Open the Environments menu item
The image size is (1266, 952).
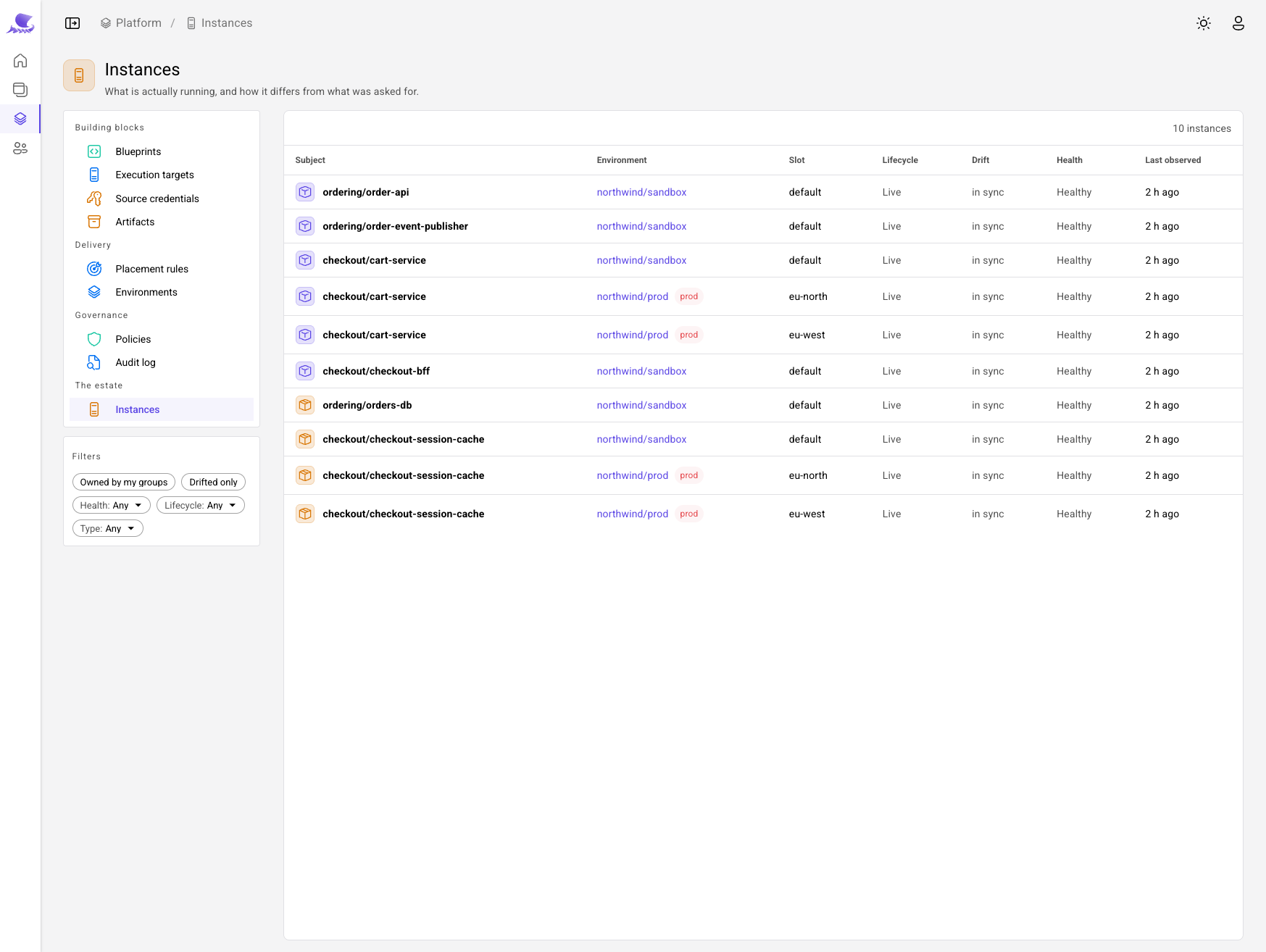tap(162, 292)
